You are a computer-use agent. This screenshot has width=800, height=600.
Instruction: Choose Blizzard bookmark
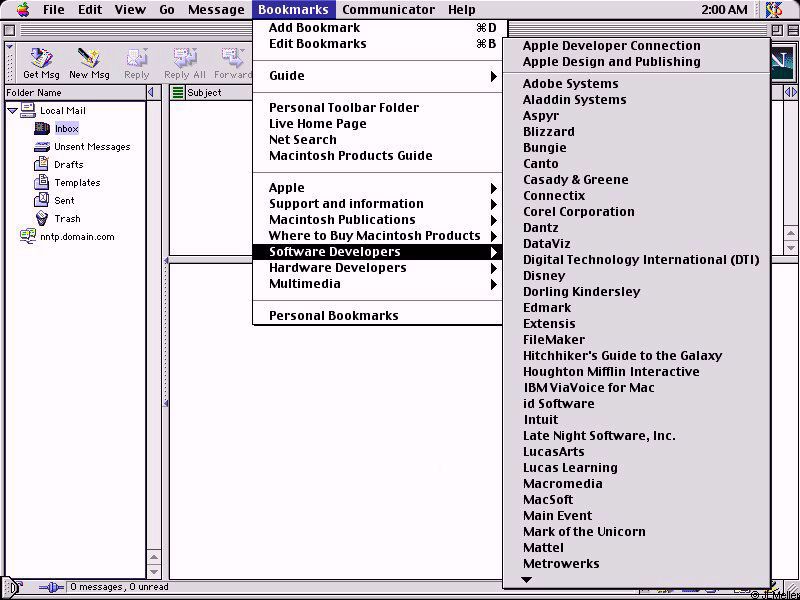point(636,132)
